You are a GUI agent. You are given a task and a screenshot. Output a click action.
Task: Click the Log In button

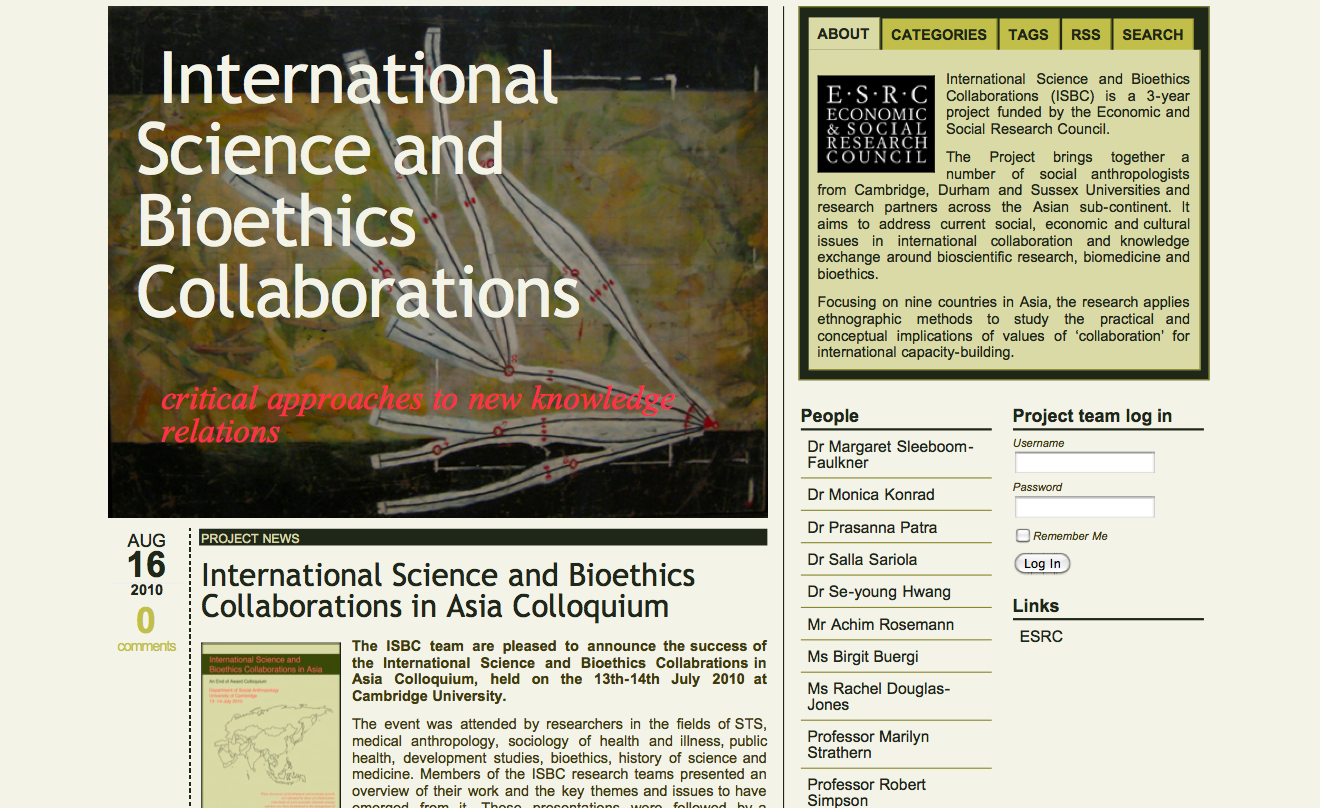coord(1042,564)
